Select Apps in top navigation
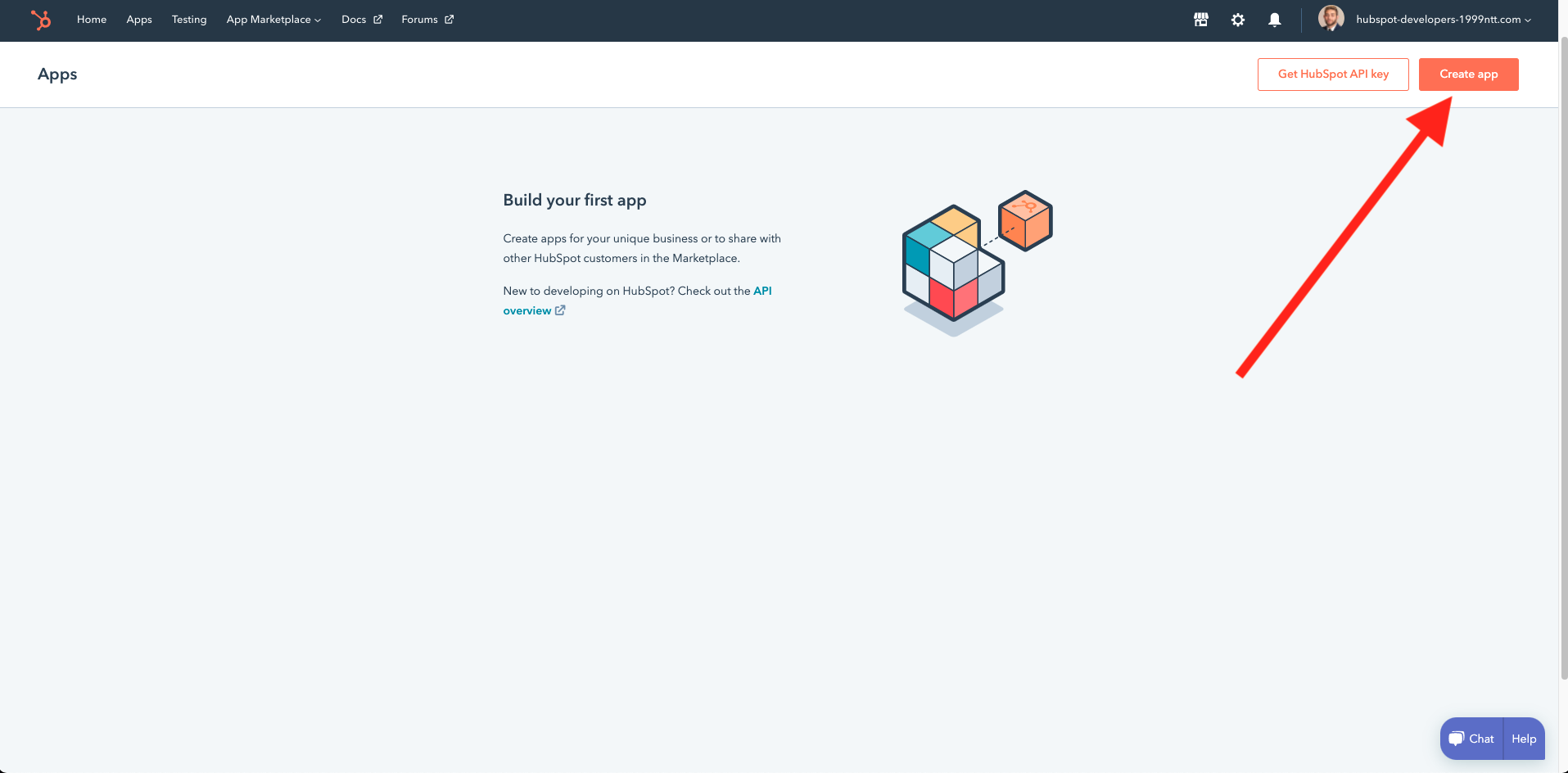The height and width of the screenshot is (773, 1568). [139, 20]
